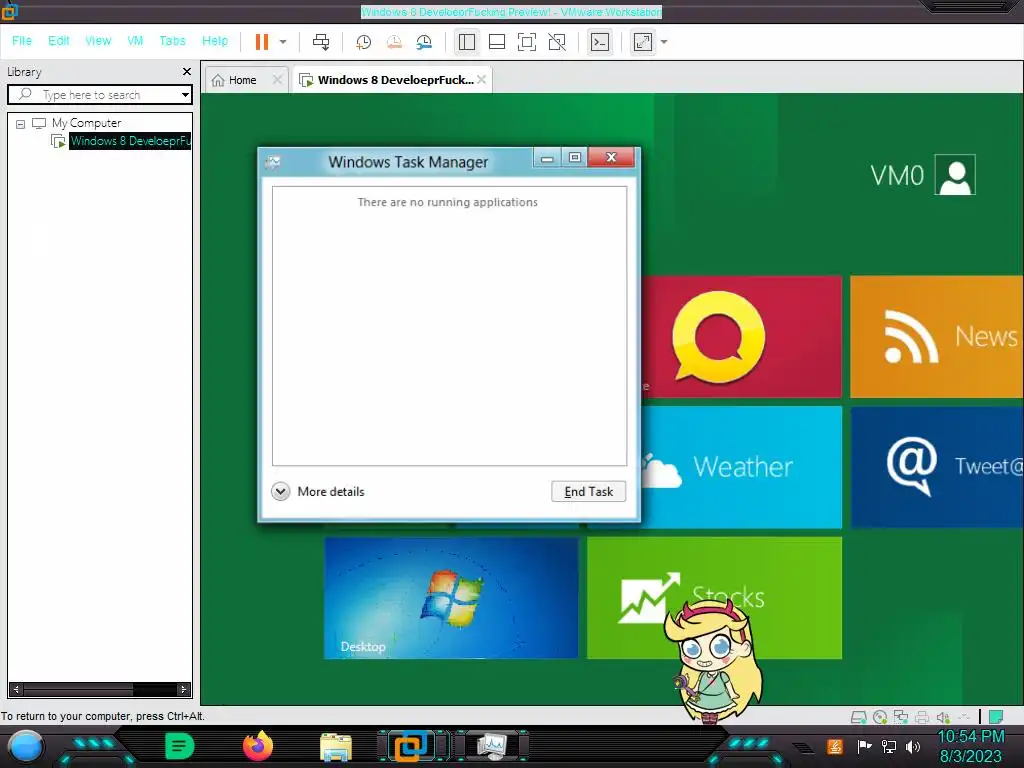The image size is (1024, 768).
Task: Click VMware Workstation taskbar button
Action: pos(413,746)
